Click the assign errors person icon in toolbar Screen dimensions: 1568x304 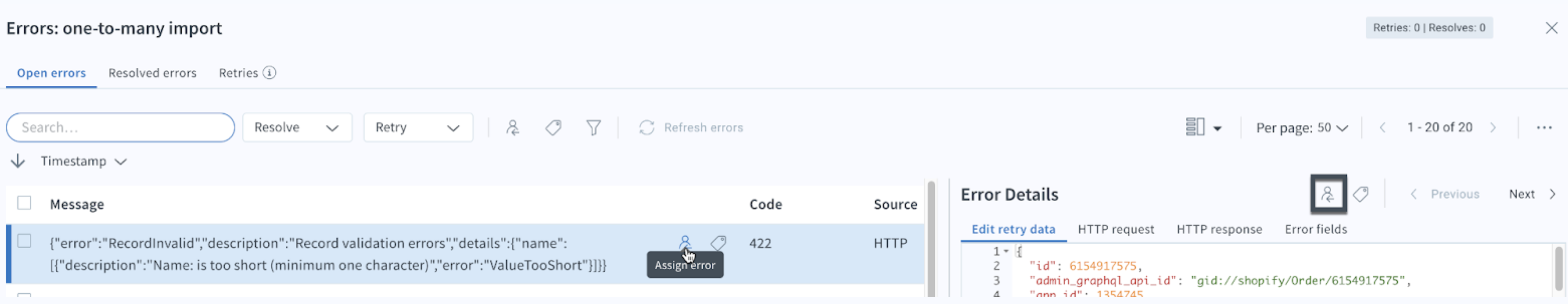[513, 127]
